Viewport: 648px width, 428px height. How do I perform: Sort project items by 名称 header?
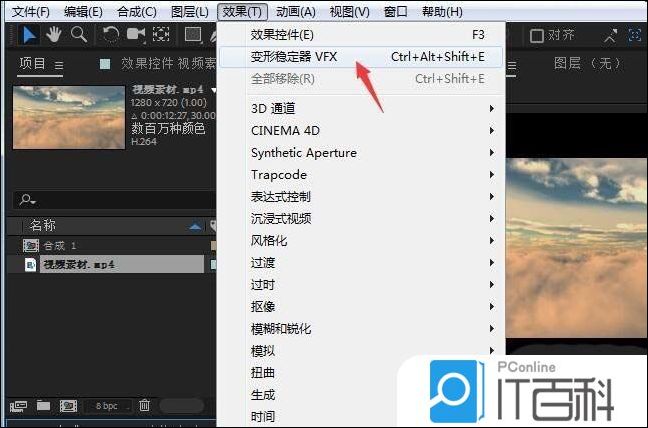pos(42,226)
